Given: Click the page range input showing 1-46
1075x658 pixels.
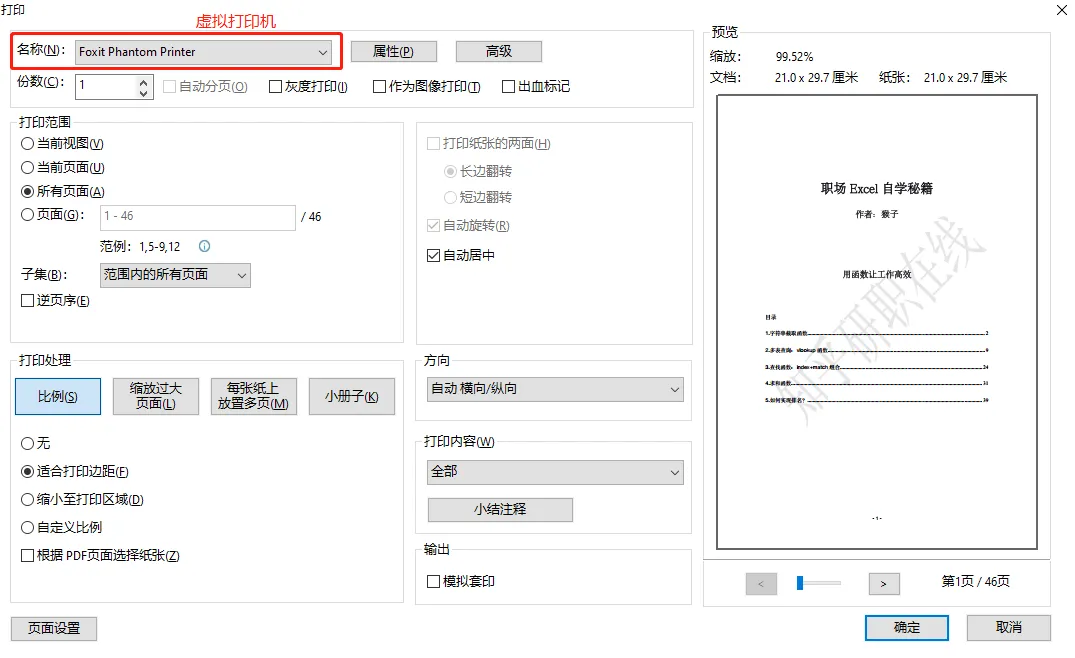Looking at the screenshot, I should tap(197, 217).
